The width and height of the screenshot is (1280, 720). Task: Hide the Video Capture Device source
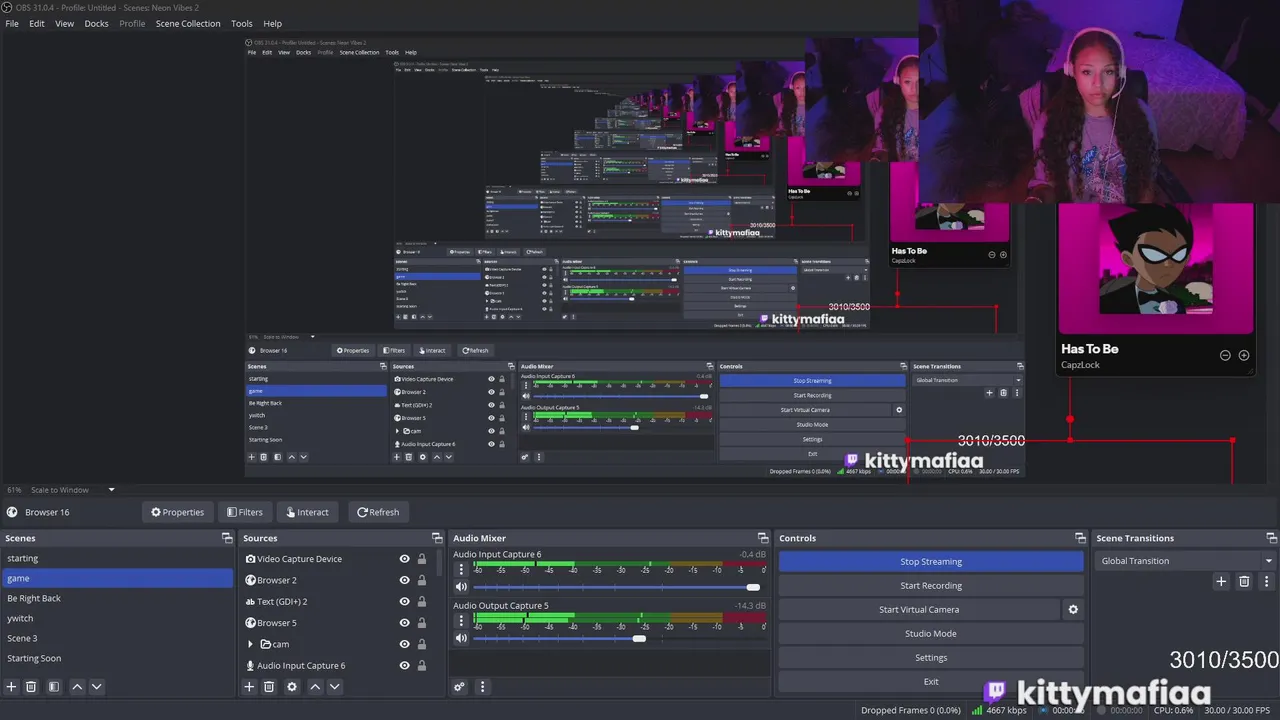coord(405,559)
